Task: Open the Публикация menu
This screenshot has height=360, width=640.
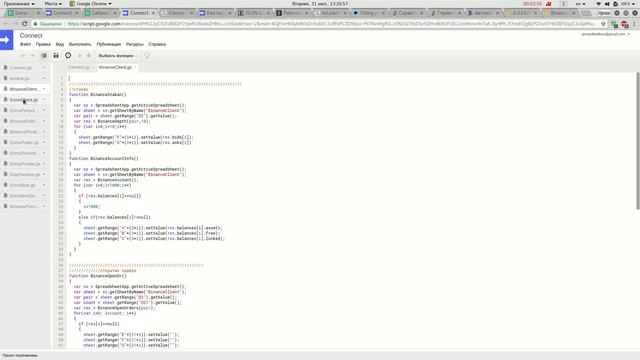Action: [x=109, y=44]
